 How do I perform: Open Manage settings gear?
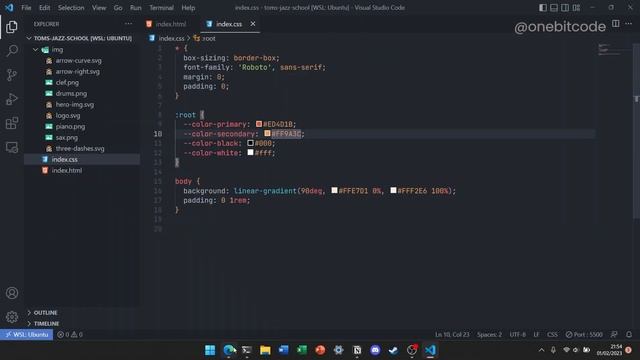click(x=12, y=317)
